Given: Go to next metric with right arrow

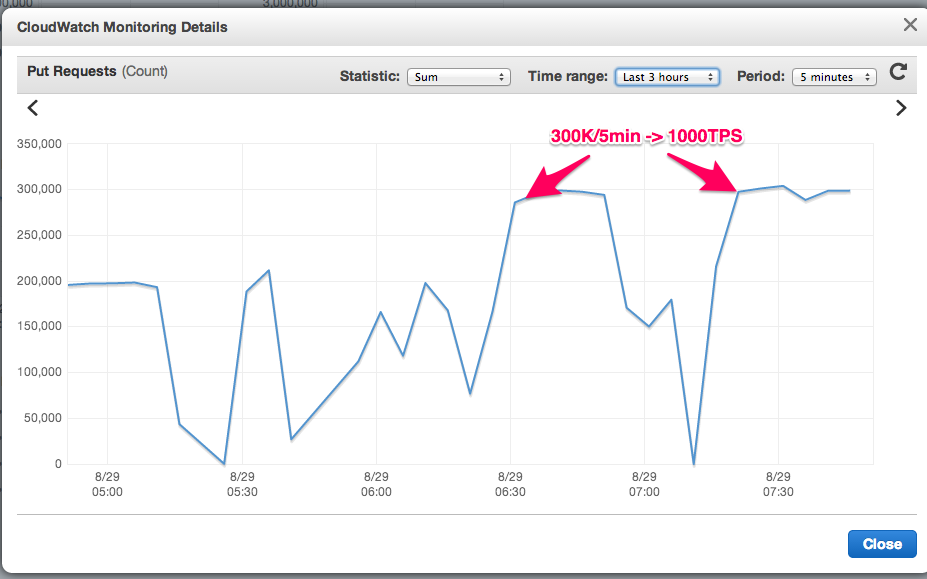Looking at the screenshot, I should 901,108.
